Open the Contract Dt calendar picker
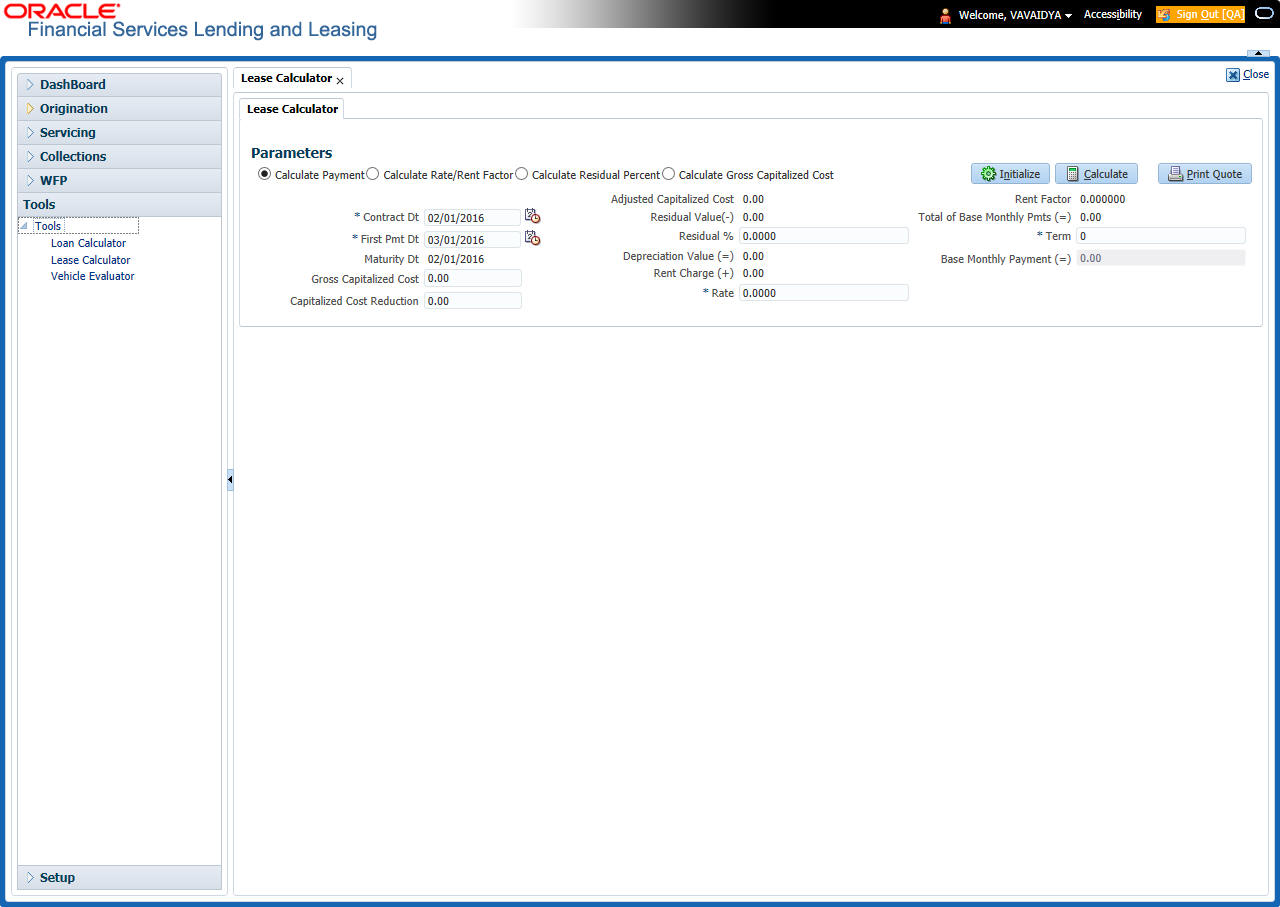This screenshot has height=907, width=1280. (x=532, y=216)
